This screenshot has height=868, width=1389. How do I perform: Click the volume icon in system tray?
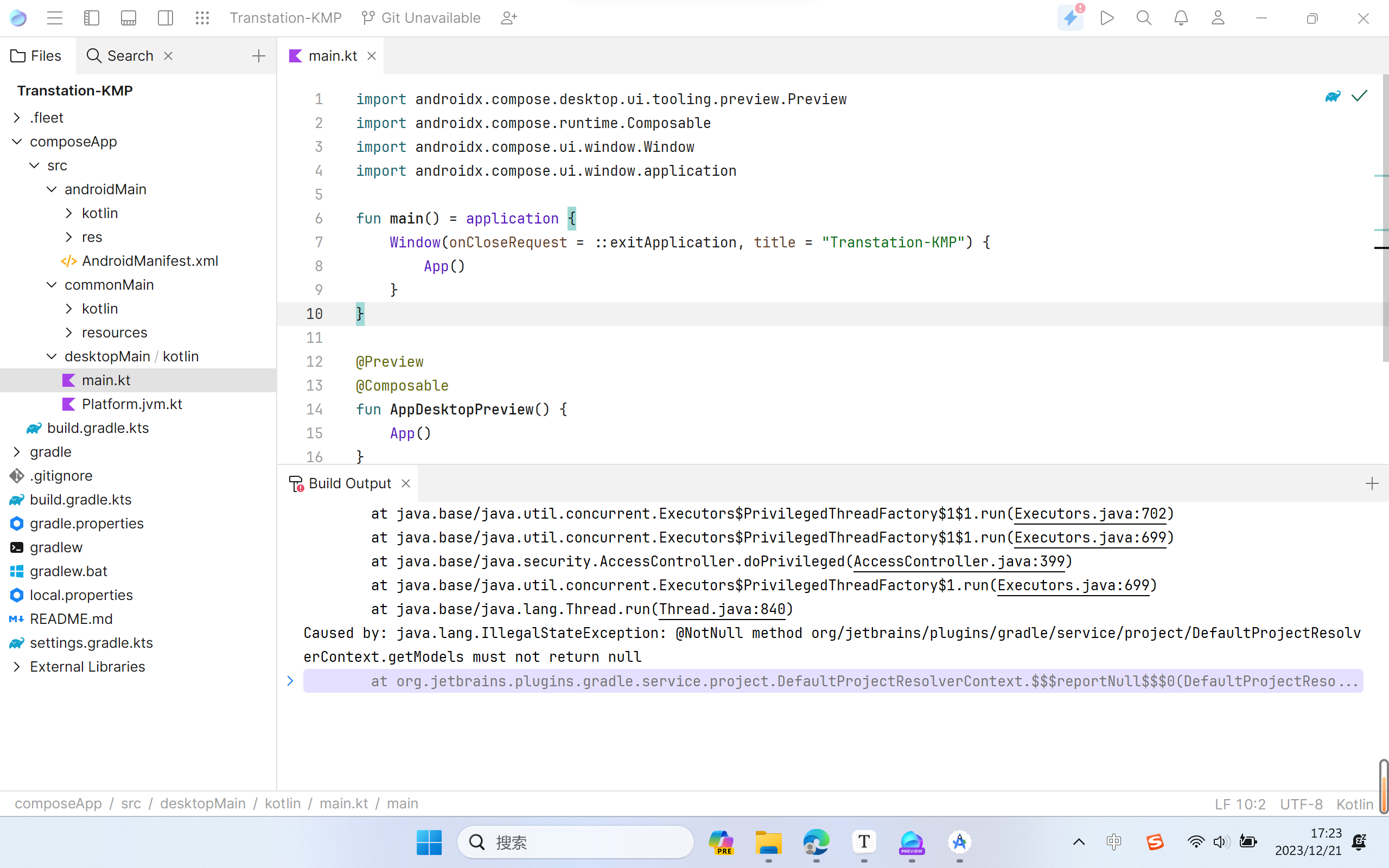tap(1221, 842)
